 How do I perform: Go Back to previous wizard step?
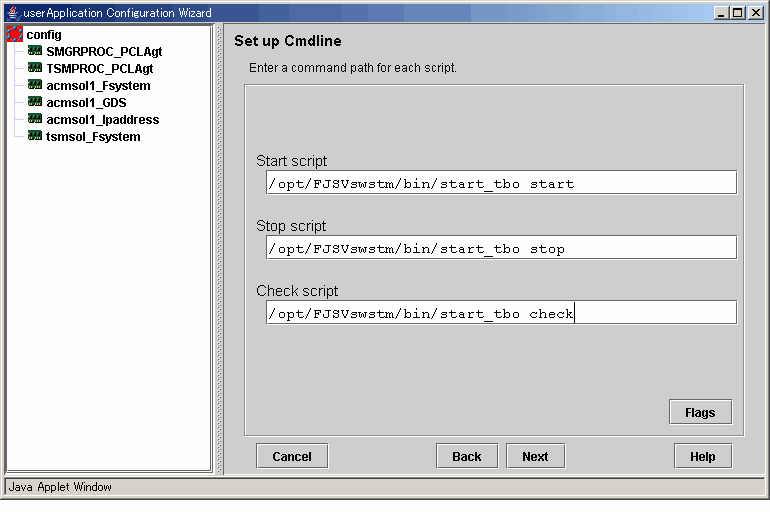(x=467, y=457)
